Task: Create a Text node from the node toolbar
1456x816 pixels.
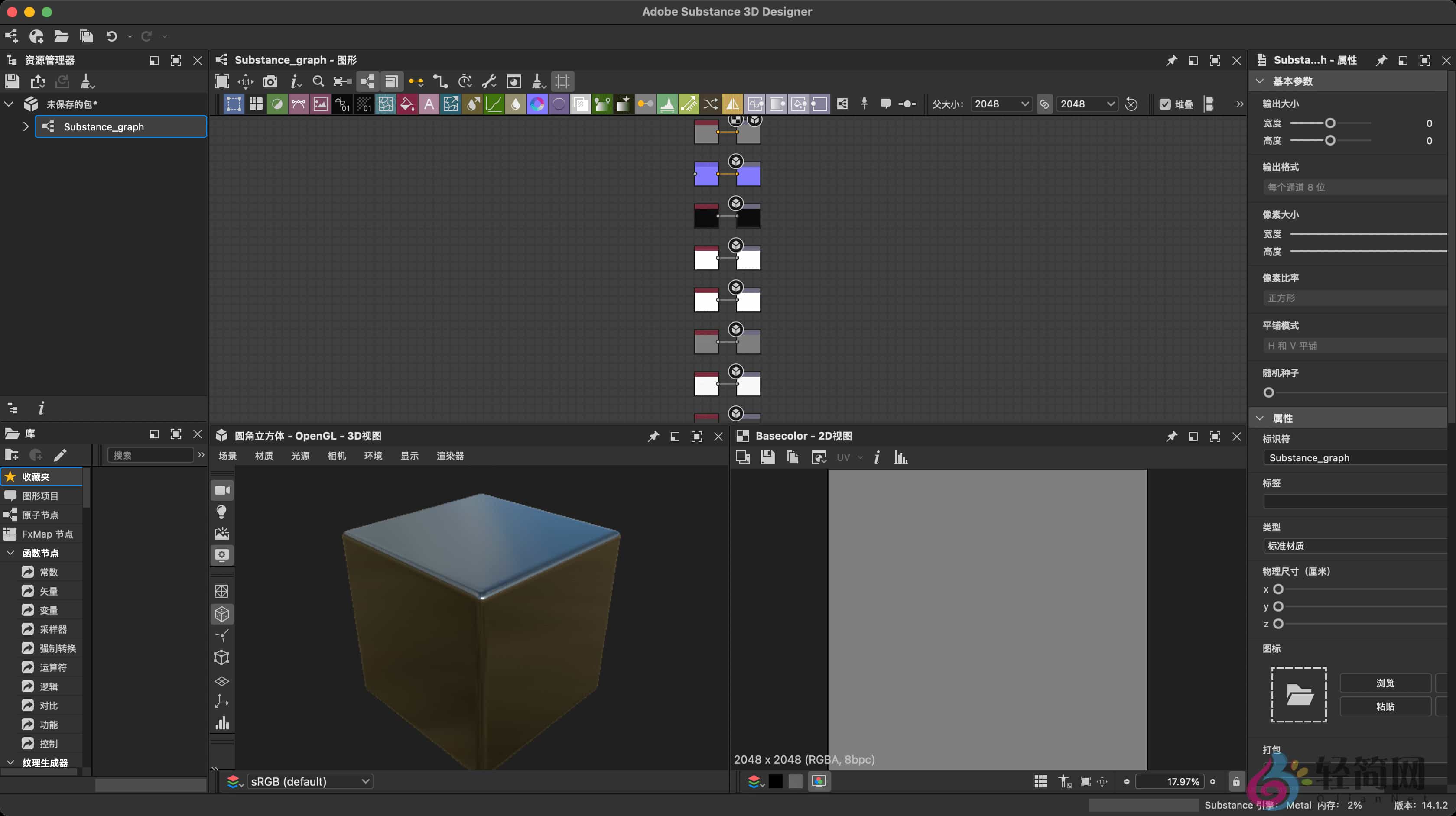Action: point(429,104)
